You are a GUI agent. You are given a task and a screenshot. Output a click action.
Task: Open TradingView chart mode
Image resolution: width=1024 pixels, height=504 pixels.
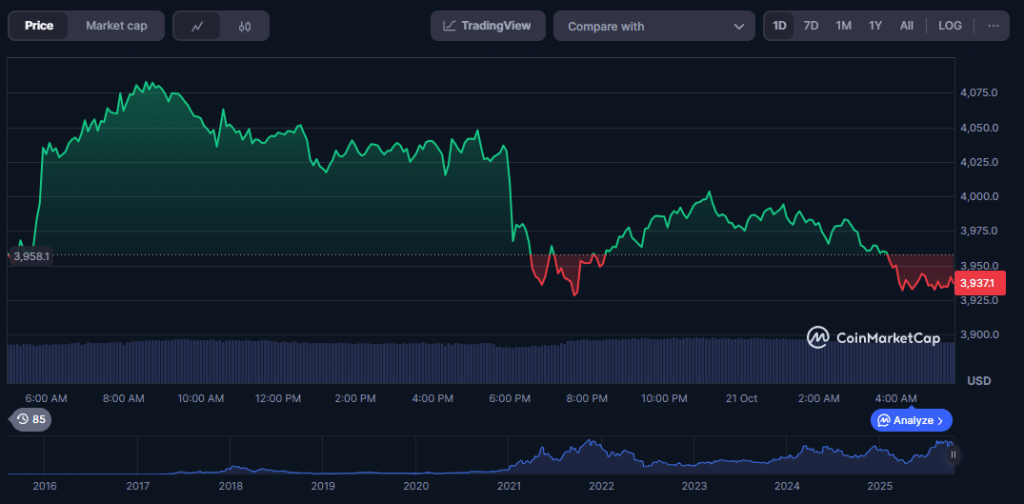pyautogui.click(x=488, y=26)
